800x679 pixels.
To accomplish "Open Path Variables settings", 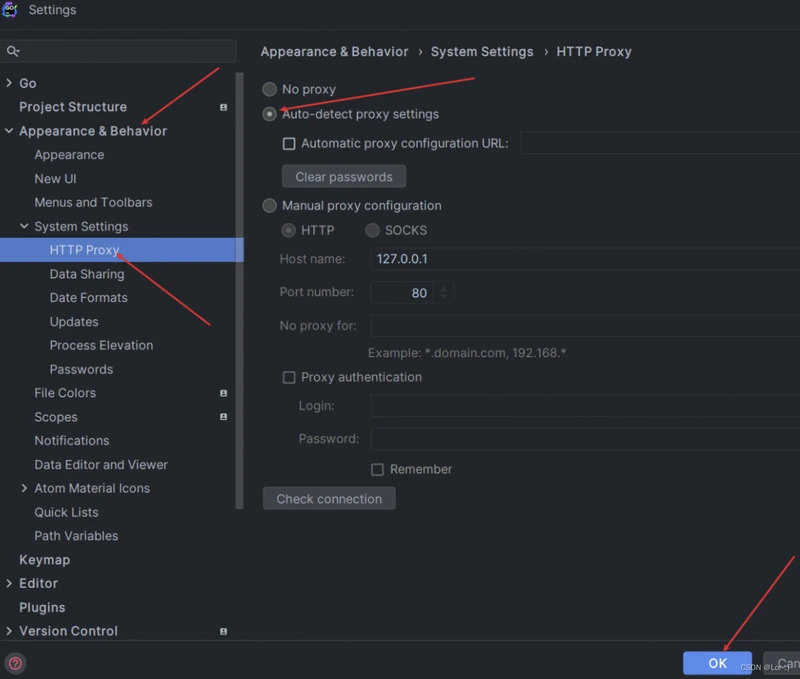I will [76, 536].
